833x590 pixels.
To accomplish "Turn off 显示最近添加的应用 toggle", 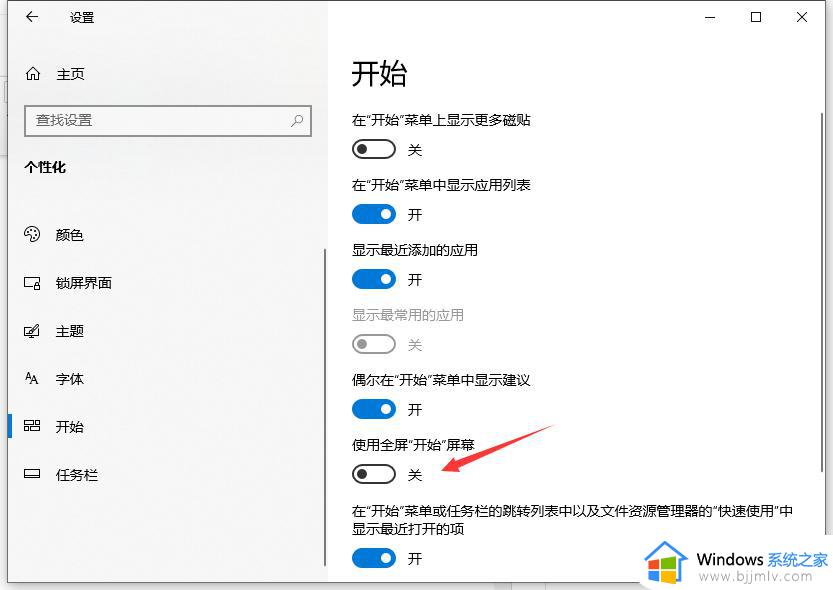I will (x=373, y=279).
